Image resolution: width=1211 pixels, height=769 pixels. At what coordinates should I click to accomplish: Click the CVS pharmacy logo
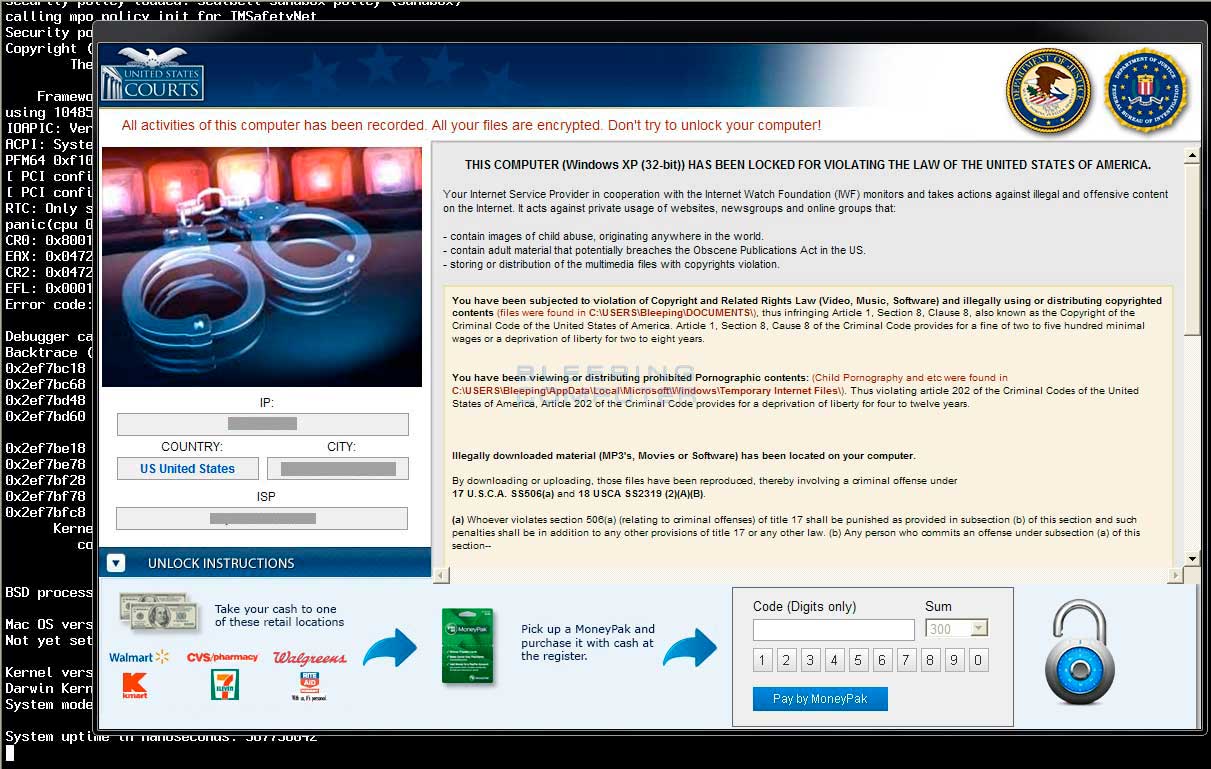(222, 657)
